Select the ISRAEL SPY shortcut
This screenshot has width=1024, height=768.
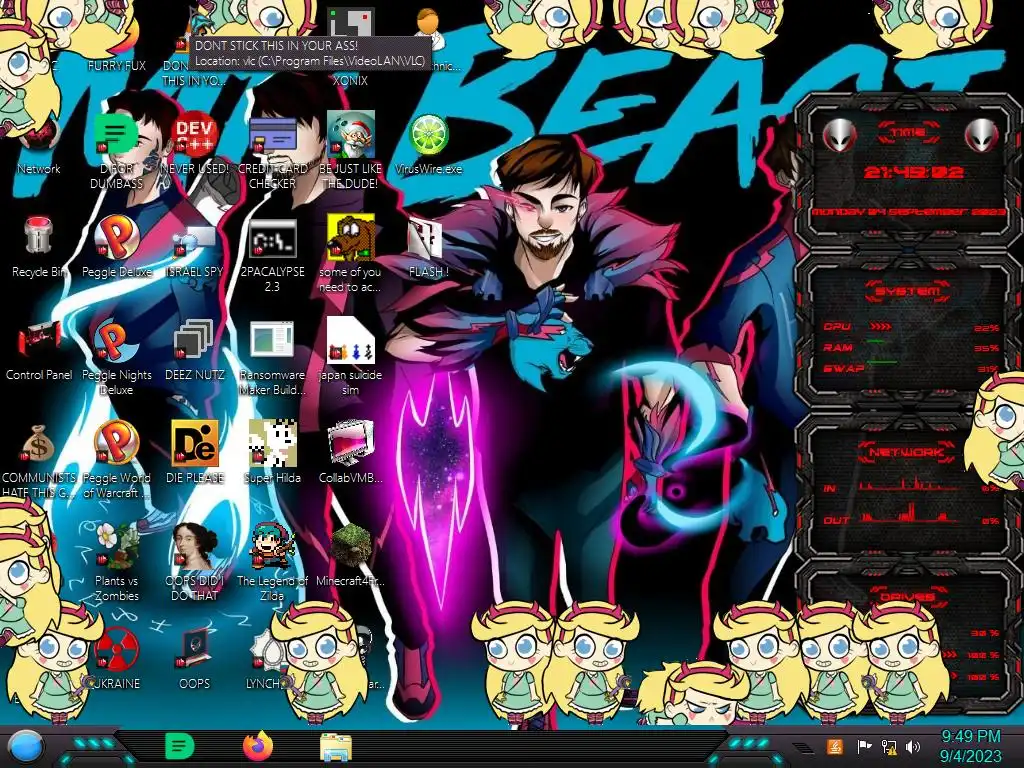pos(195,251)
